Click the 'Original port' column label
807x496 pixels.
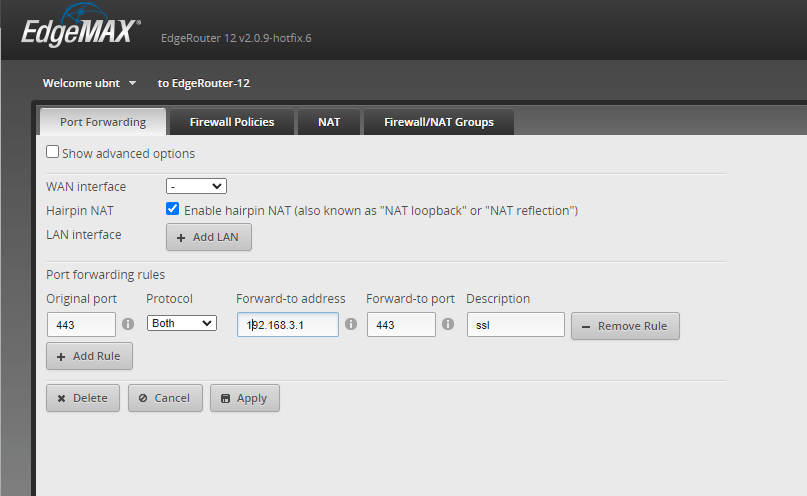point(81,299)
